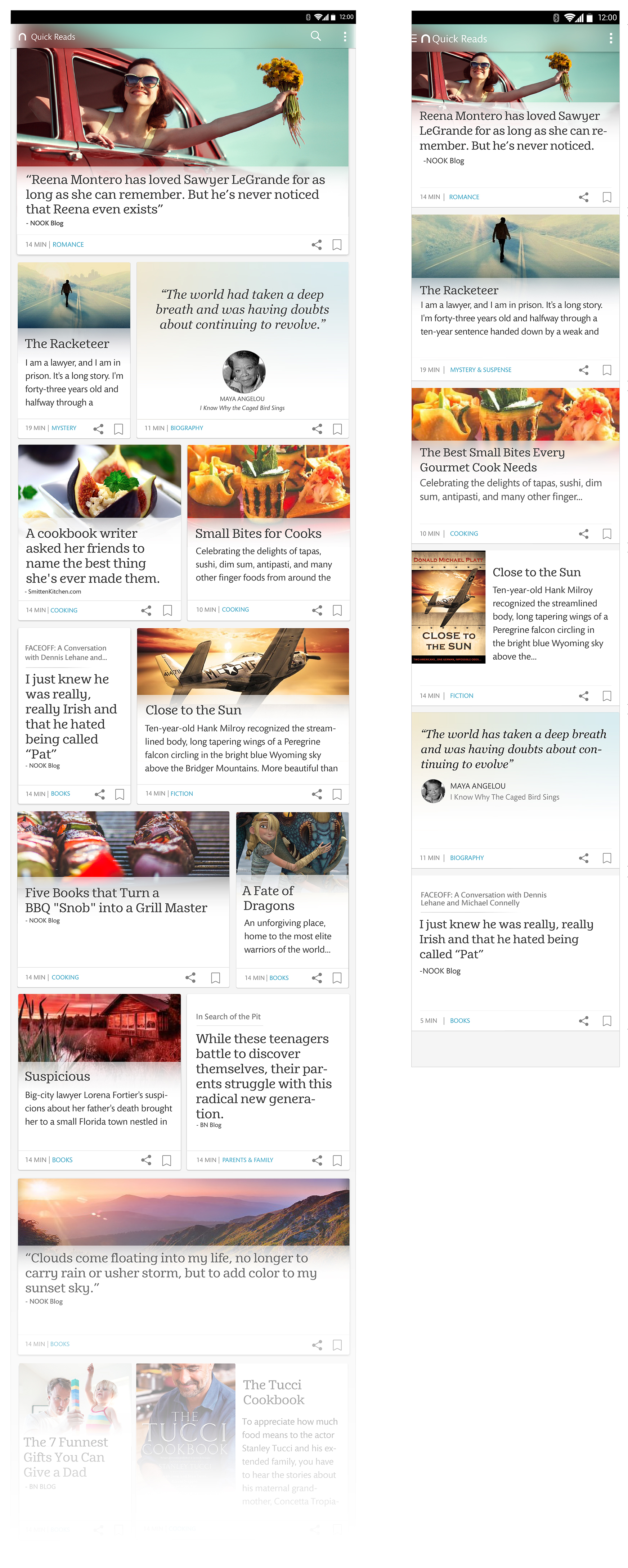
Task: Open the PARENTS & FAMILY category link
Action: point(247,1160)
